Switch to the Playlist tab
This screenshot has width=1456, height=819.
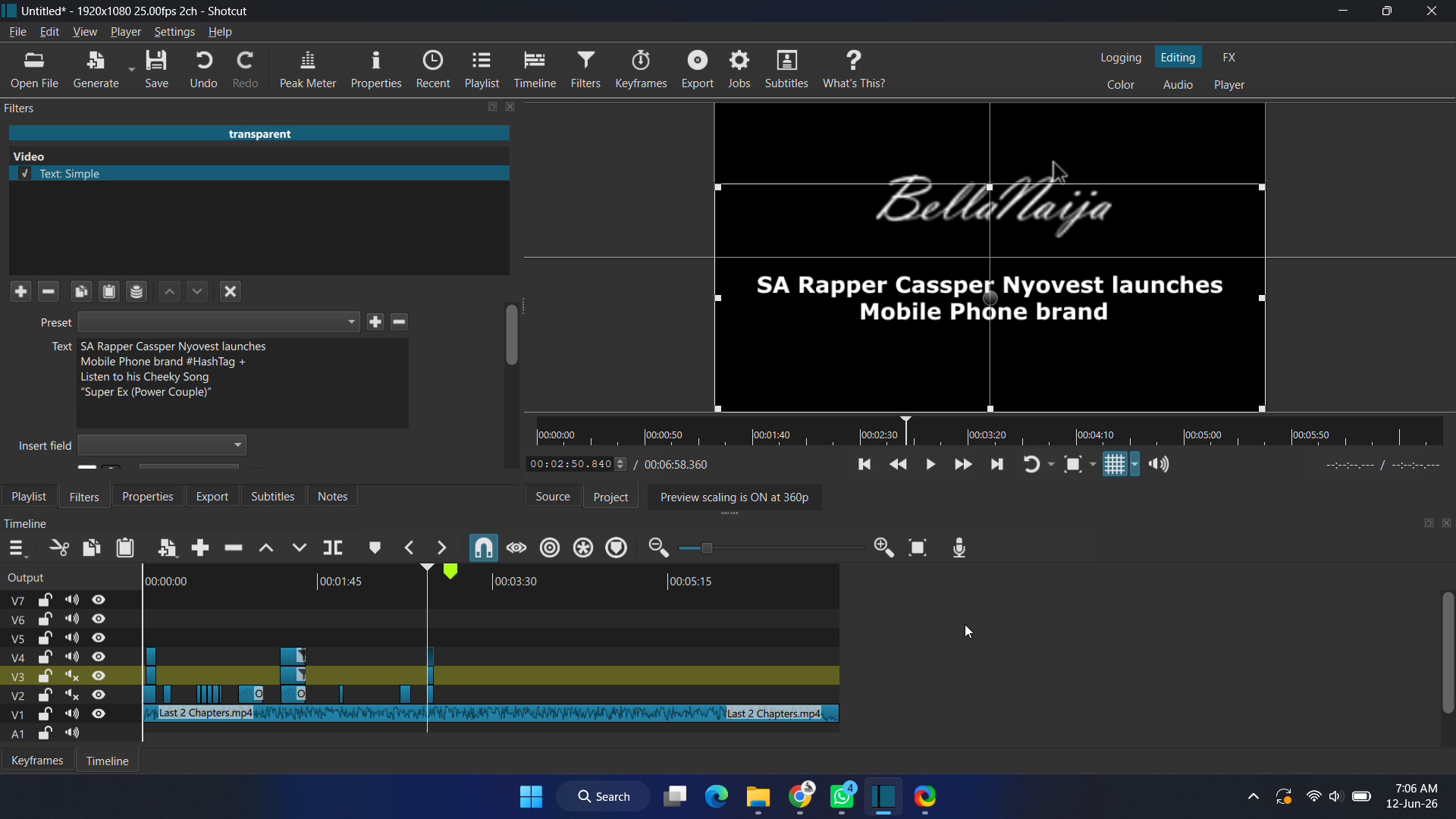tap(29, 497)
